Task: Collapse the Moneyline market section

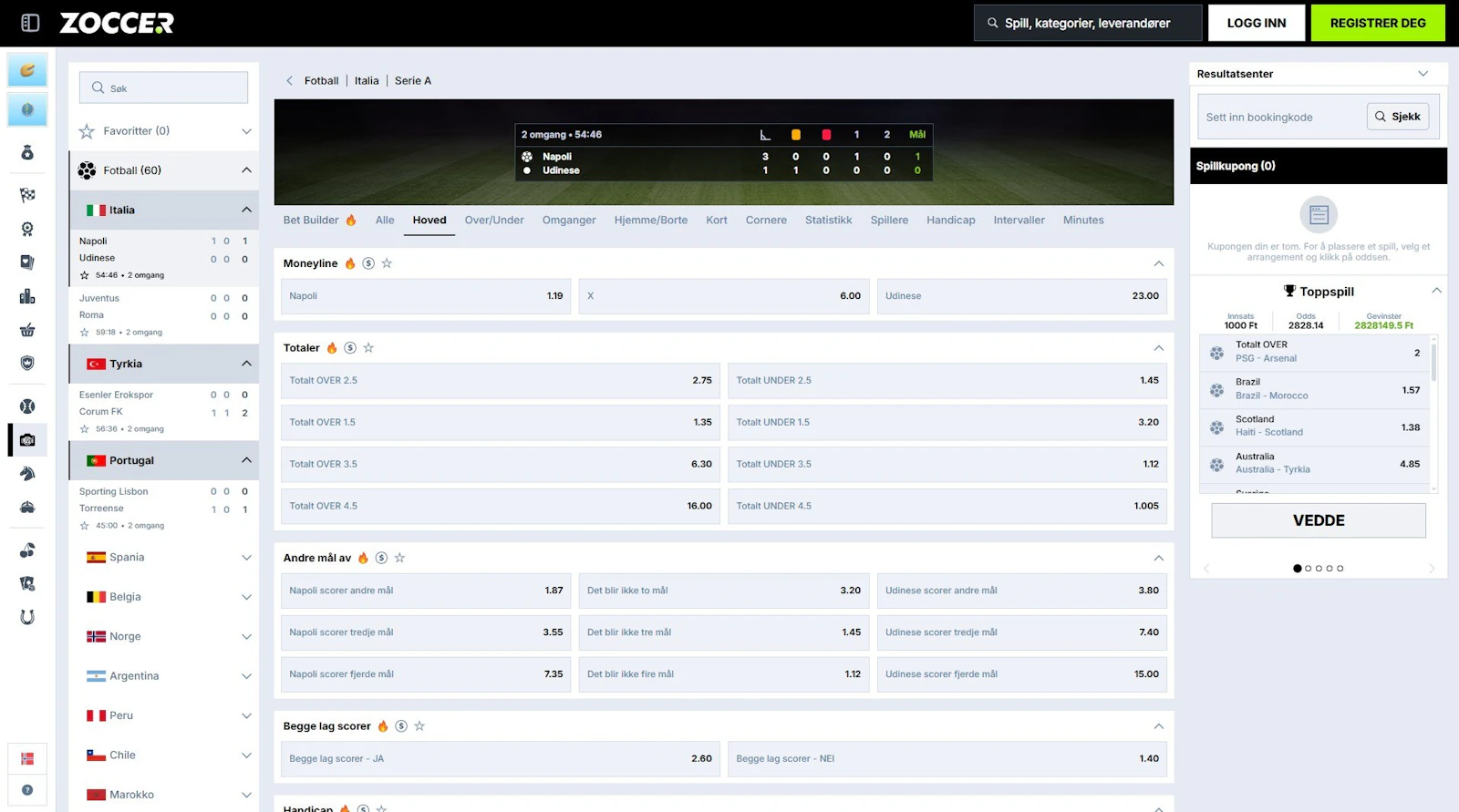Action: [1159, 263]
